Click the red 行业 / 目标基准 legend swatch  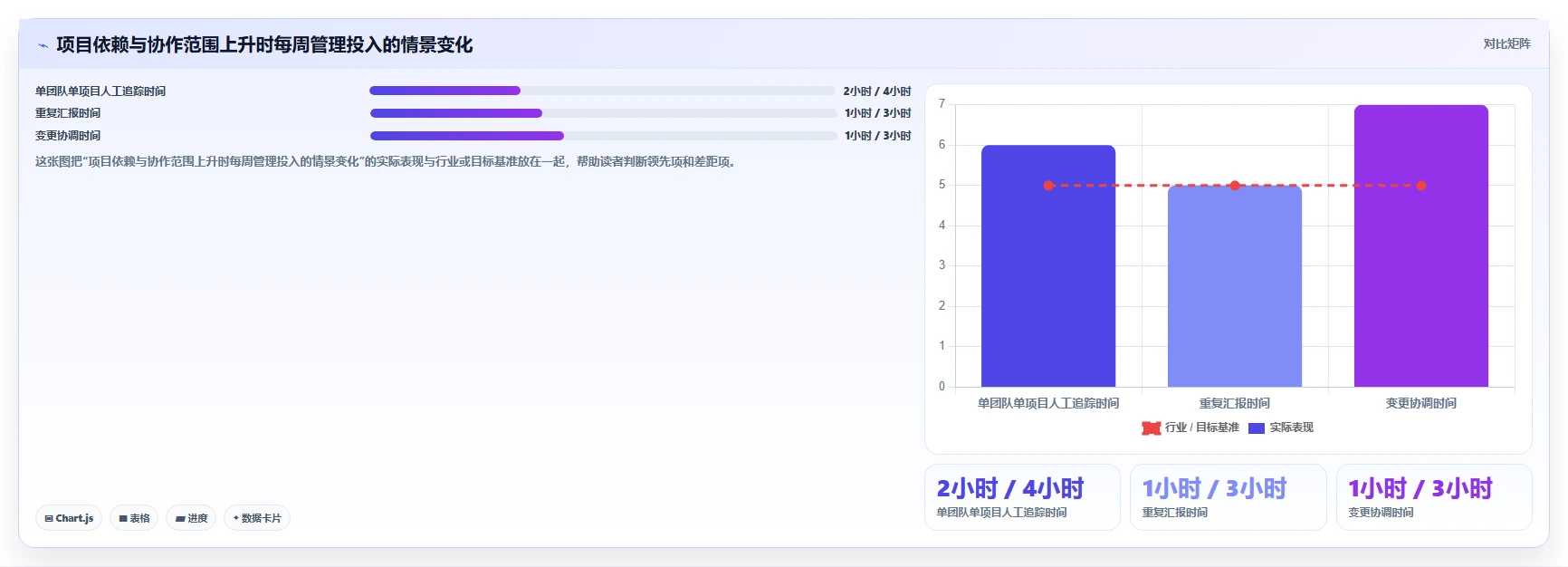point(1152,428)
